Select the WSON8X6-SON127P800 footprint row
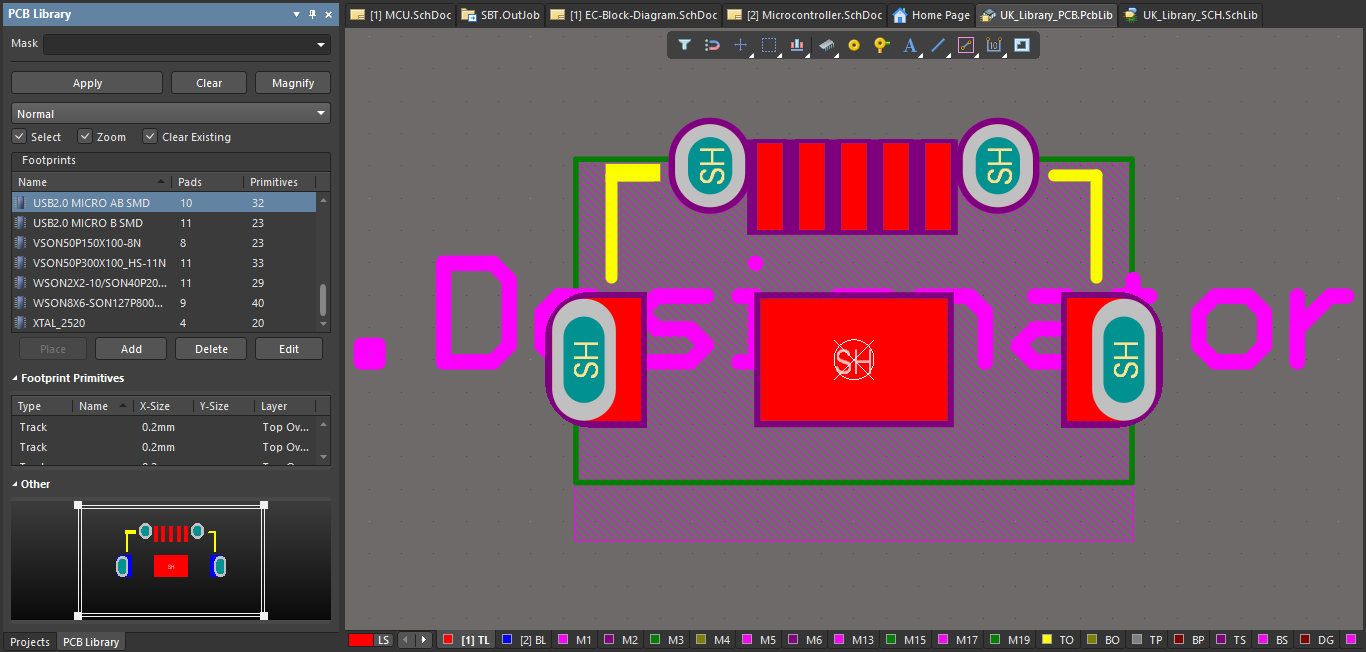 point(165,302)
